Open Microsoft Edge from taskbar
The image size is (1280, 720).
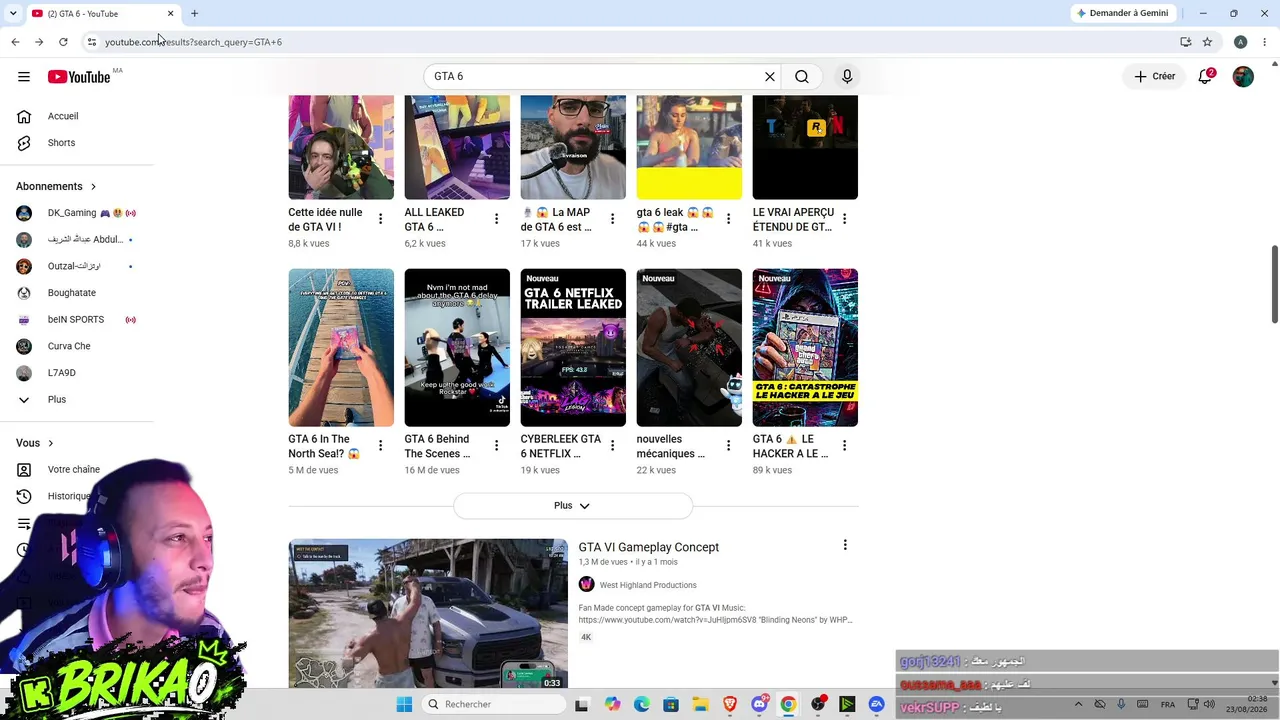[642, 704]
